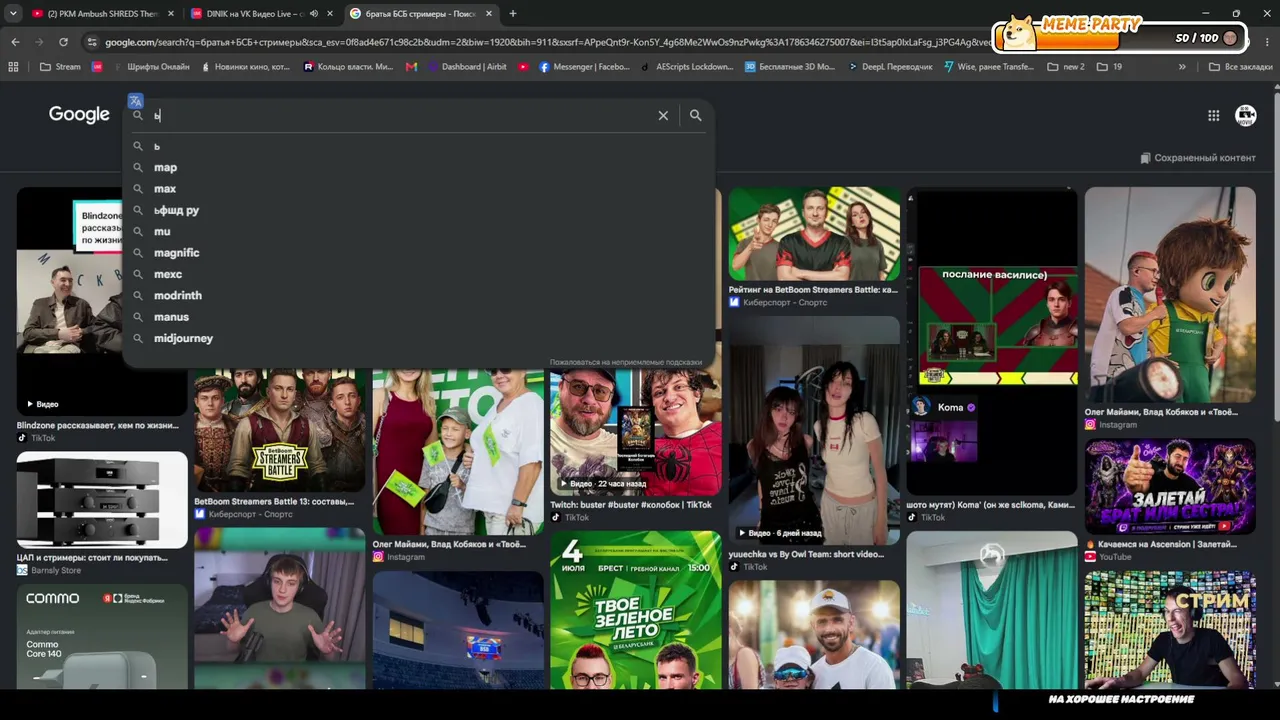Screen dimensions: 1280x720
Task: Open a new browser tab
Action: [513, 13]
